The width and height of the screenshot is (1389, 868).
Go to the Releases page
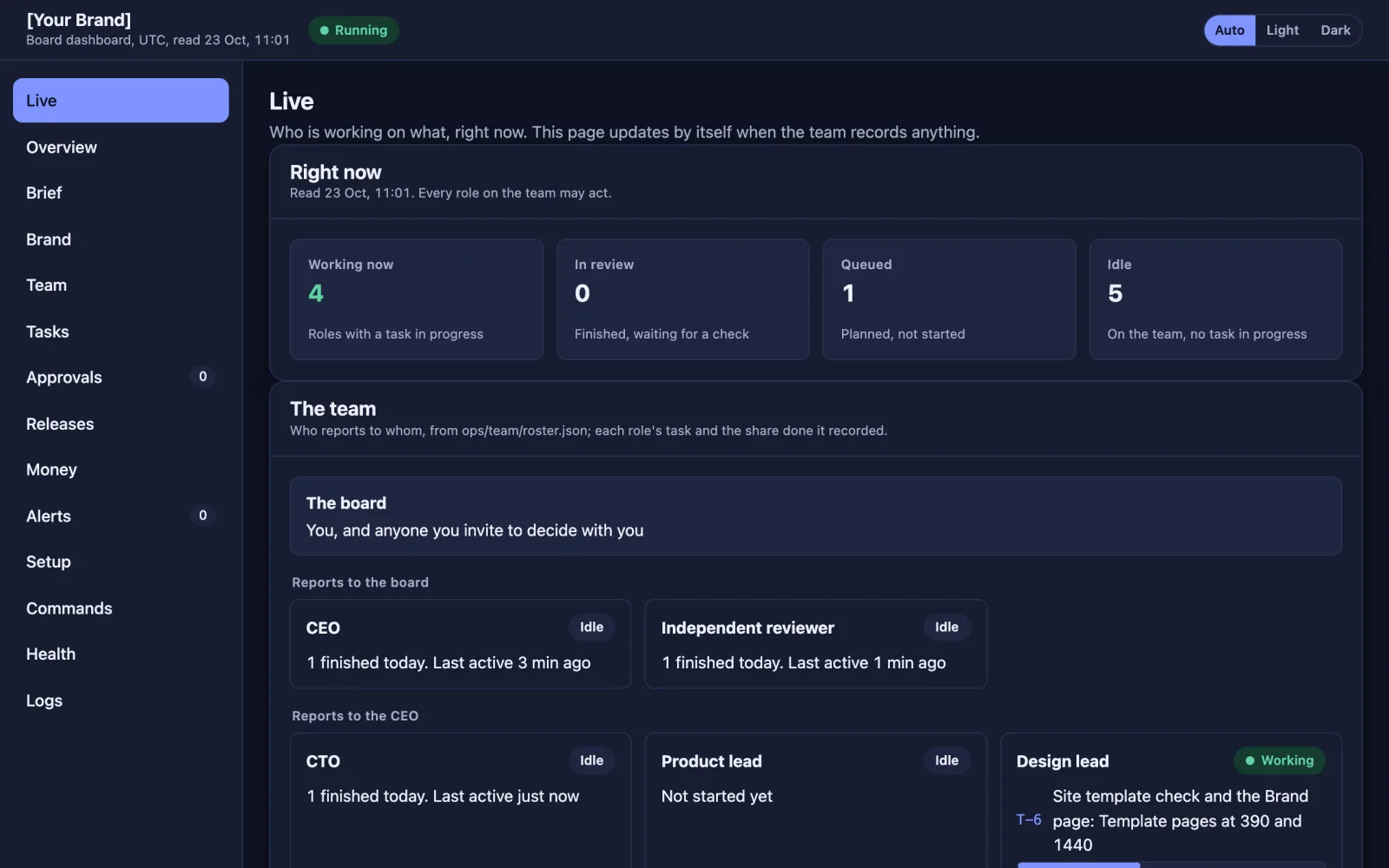(121, 424)
